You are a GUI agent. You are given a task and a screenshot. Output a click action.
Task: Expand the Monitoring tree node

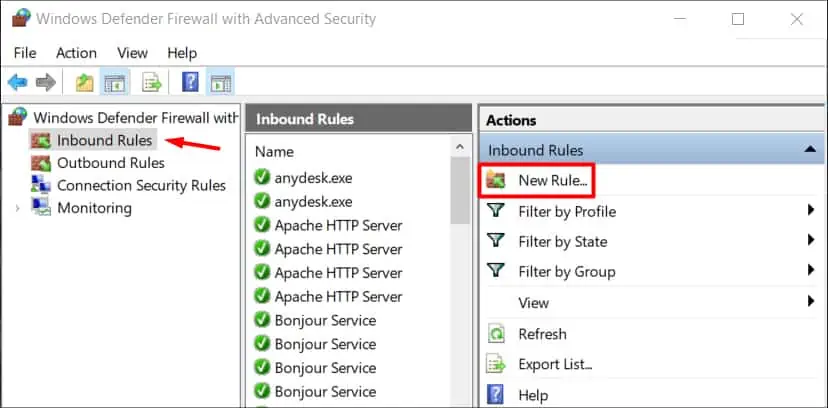point(17,208)
